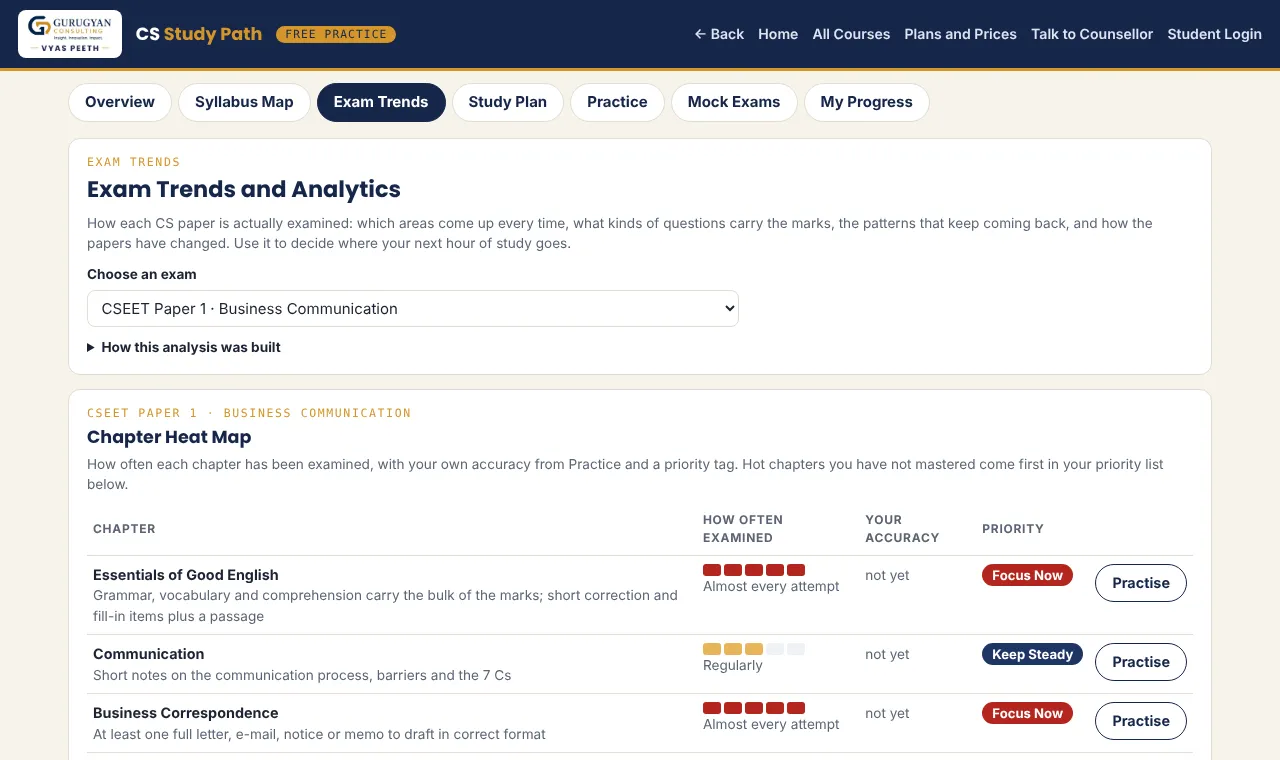Select the Essentials of Good English chapter name
The width and height of the screenshot is (1280, 760).
186,575
